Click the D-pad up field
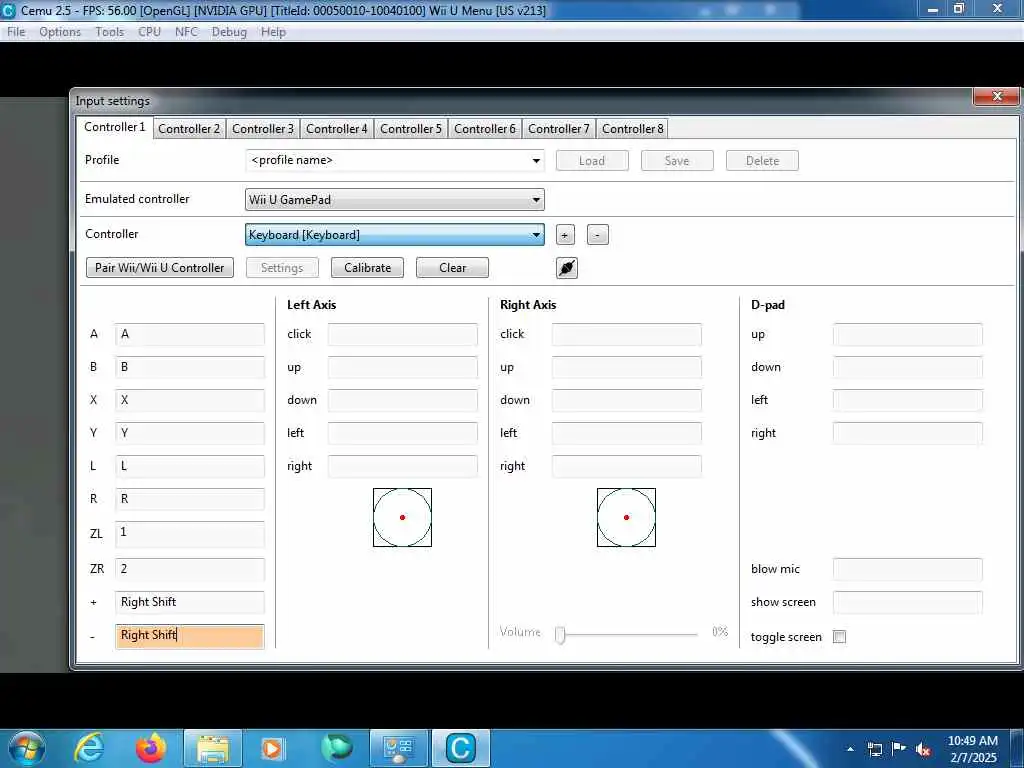This screenshot has height=768, width=1024. tap(908, 334)
